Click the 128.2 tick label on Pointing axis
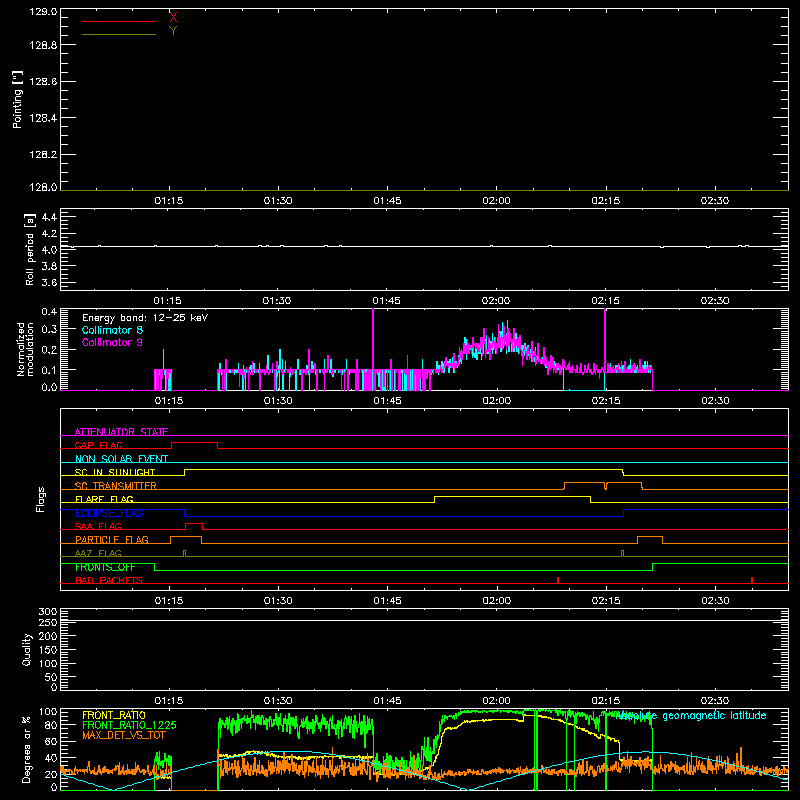 [x=43, y=155]
